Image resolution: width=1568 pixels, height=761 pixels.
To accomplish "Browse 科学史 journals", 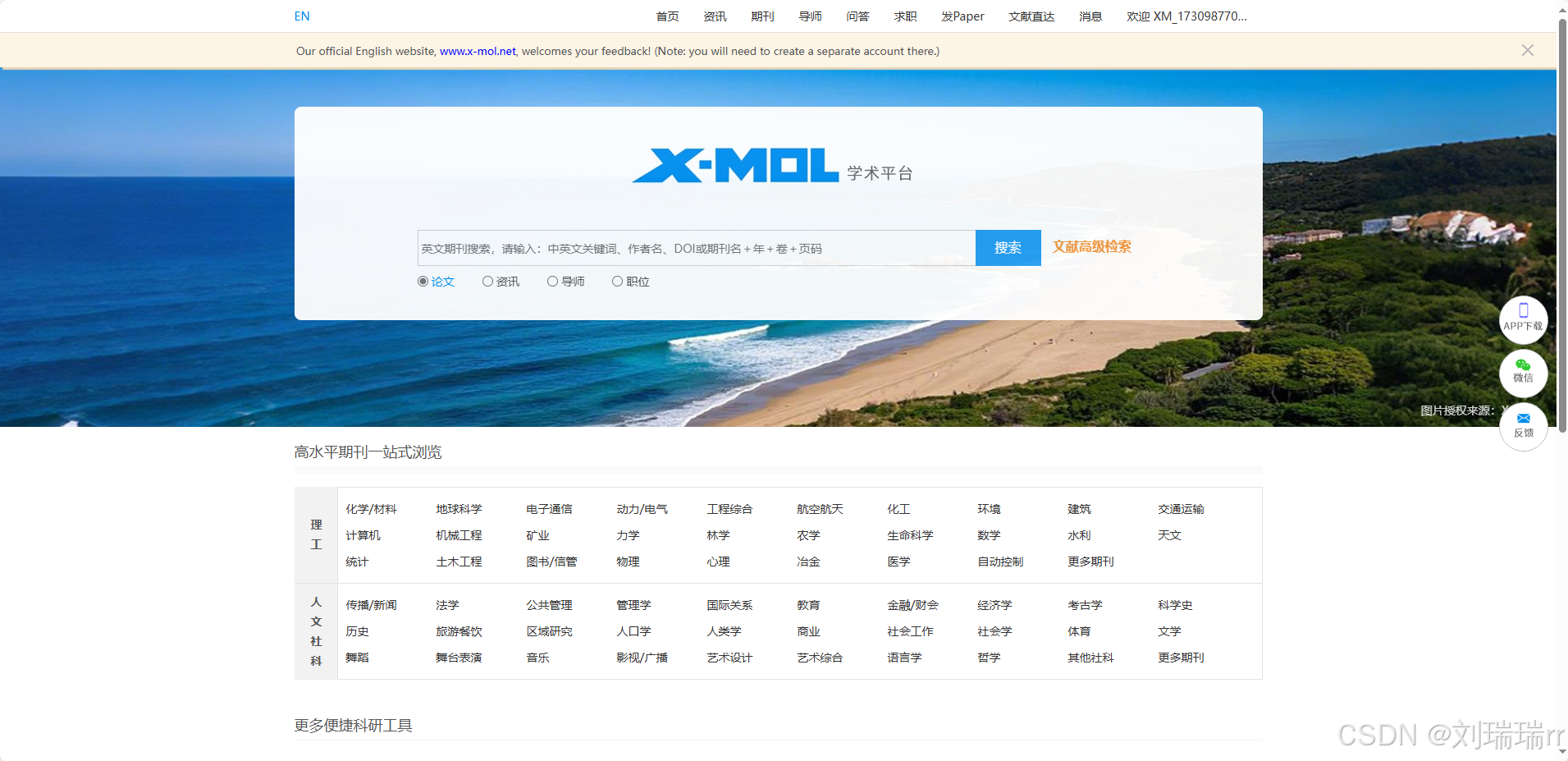I will pyautogui.click(x=1175, y=605).
